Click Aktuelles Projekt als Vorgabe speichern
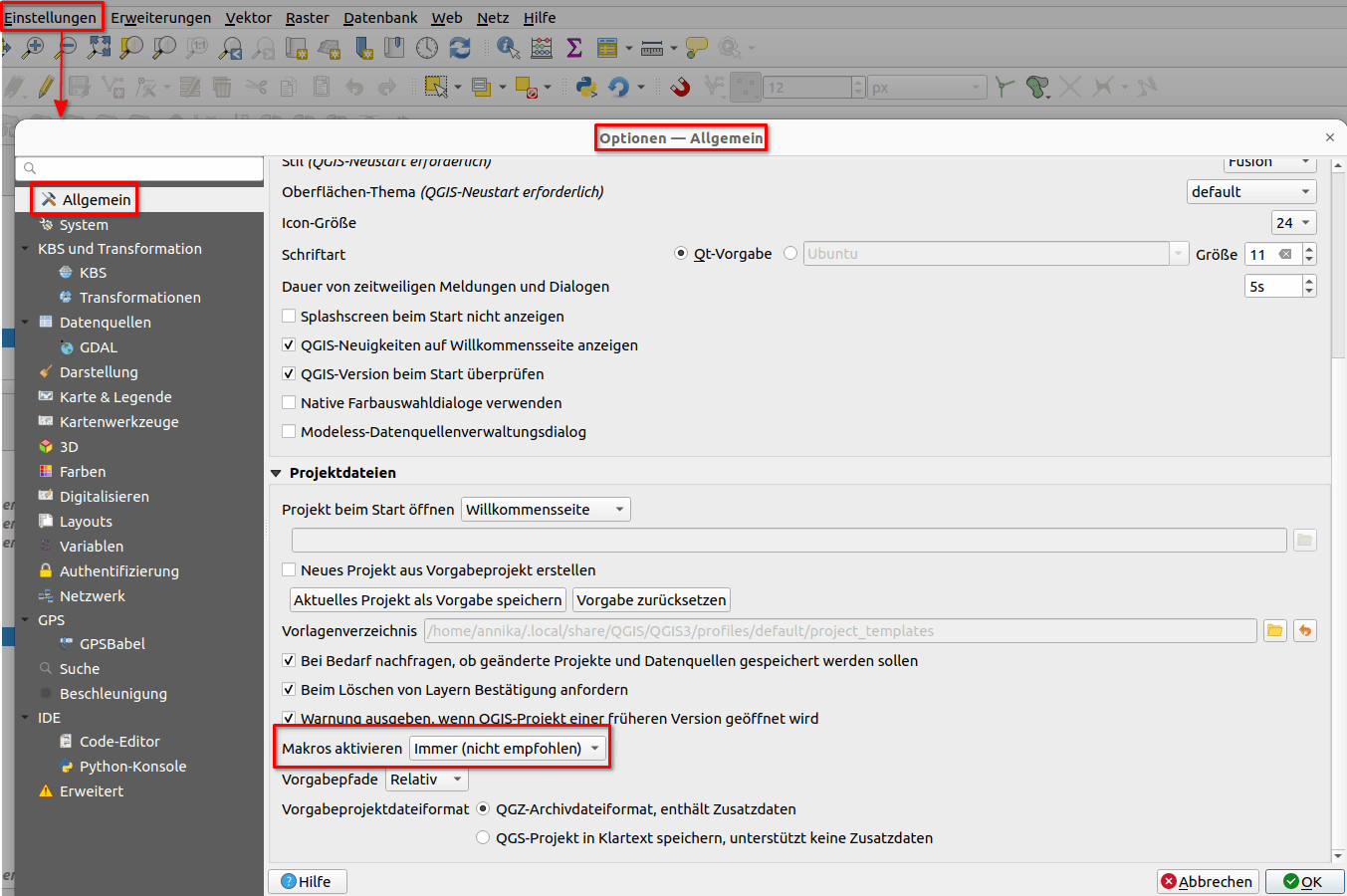The image size is (1347, 896). click(427, 600)
